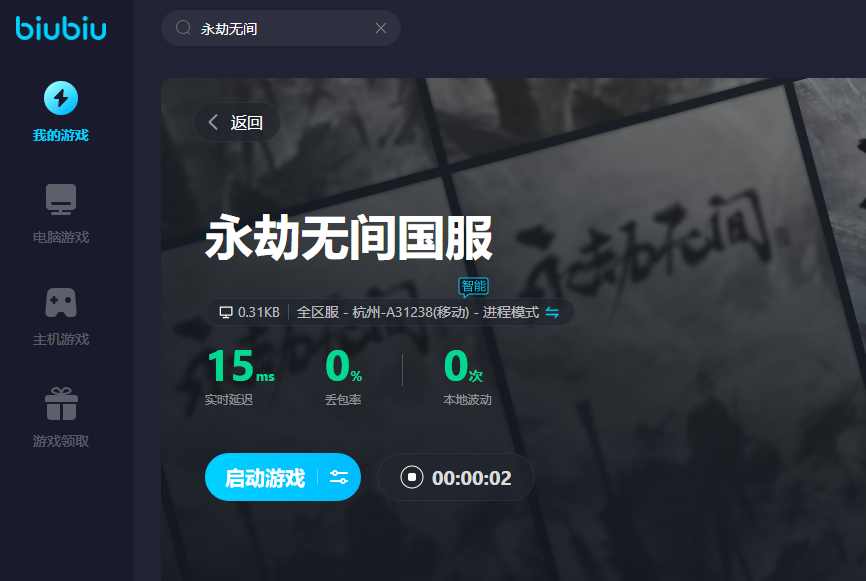Click the biubiu logo

61,28
